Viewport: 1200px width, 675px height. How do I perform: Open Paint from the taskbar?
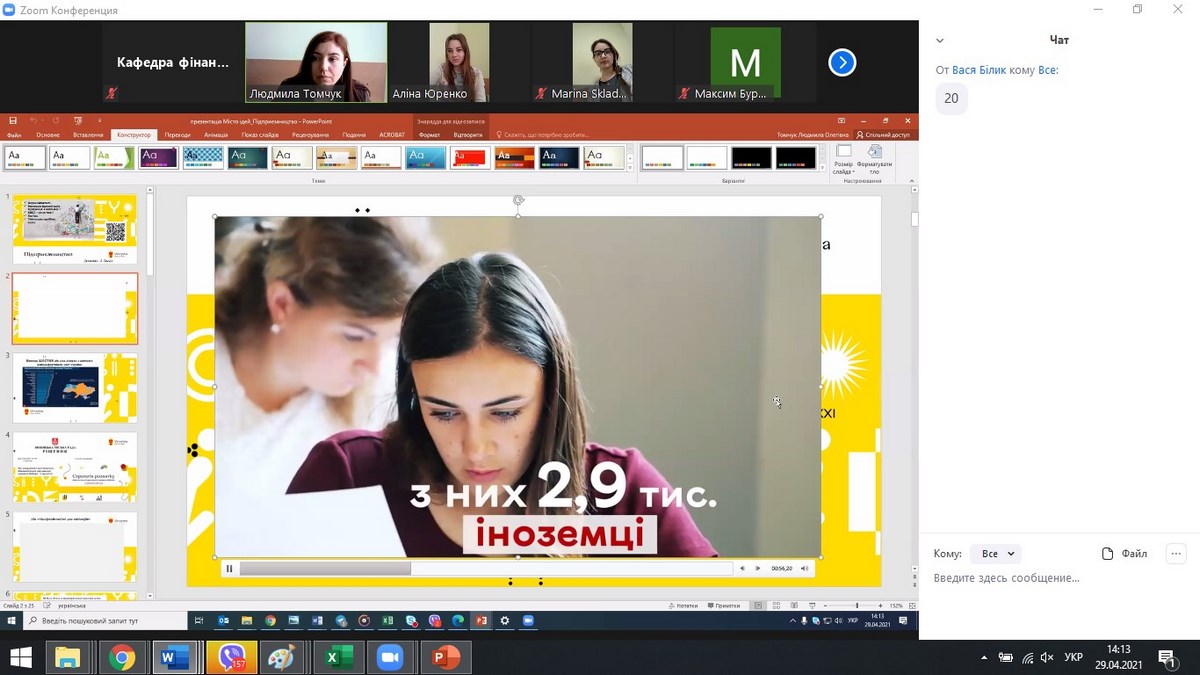[284, 657]
